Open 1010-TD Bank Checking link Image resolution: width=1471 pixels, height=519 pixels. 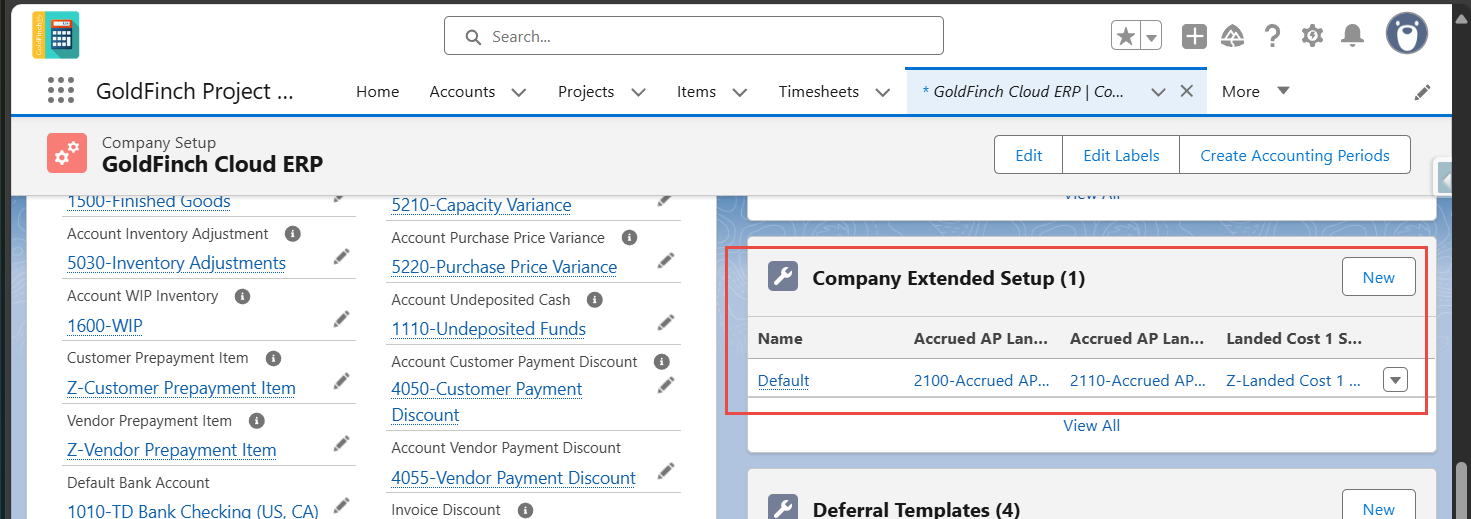tap(193, 511)
